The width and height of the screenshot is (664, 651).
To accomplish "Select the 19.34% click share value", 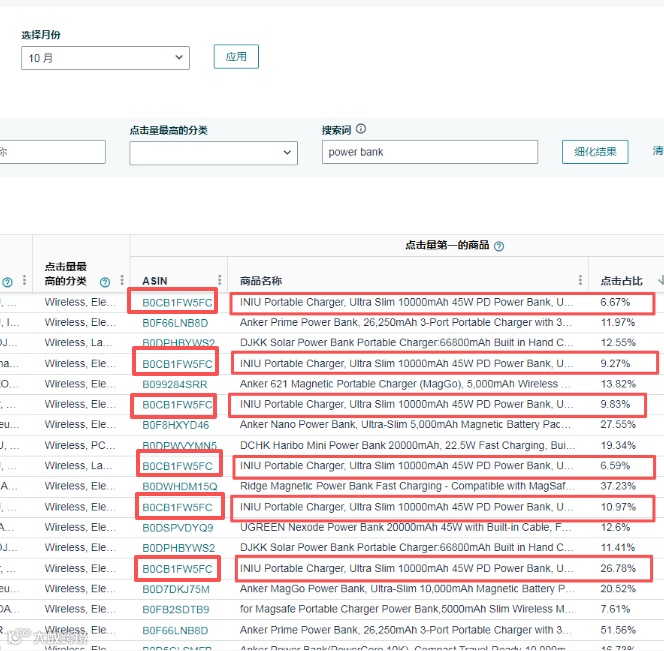I will (618, 446).
